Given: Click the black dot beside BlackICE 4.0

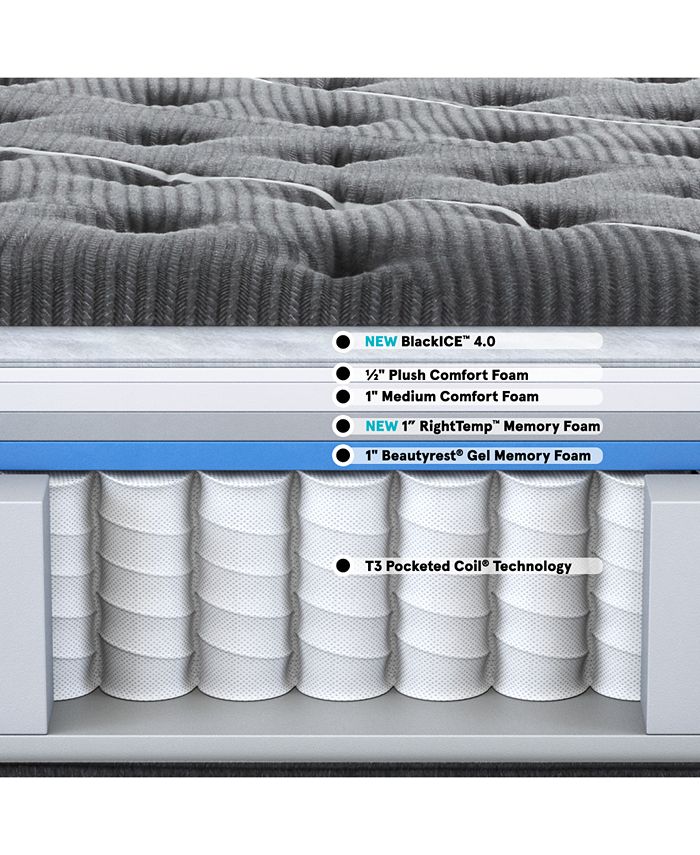Looking at the screenshot, I should [343, 341].
